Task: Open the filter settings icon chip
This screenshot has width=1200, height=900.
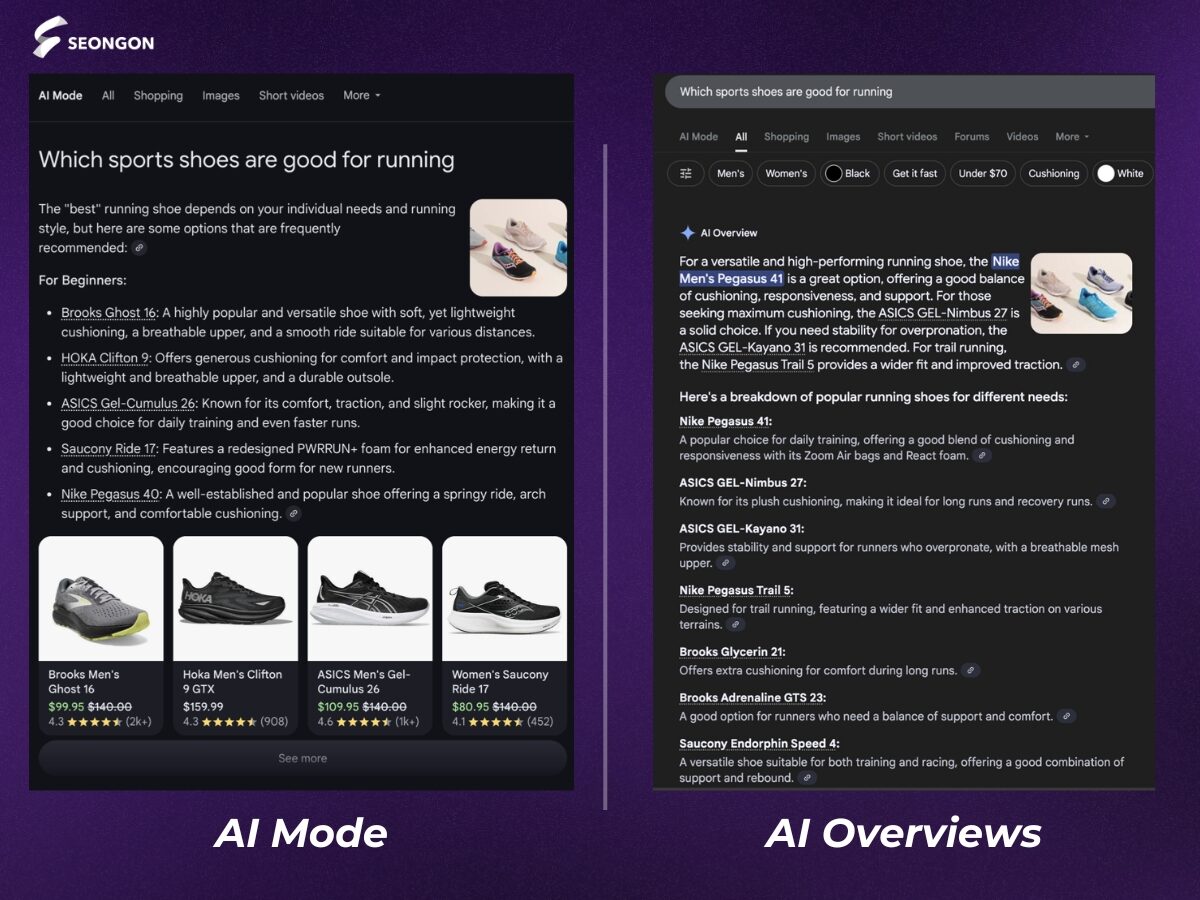Action: [x=686, y=173]
